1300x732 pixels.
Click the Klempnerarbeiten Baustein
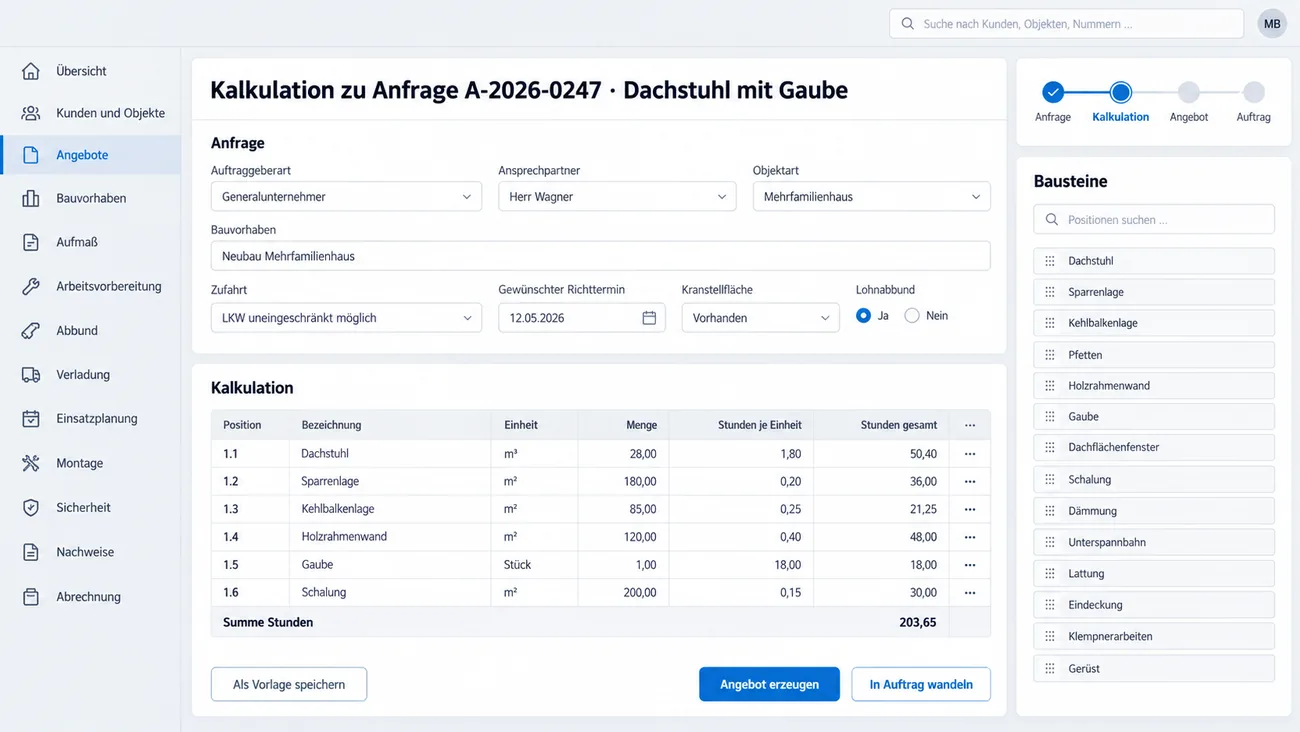coord(1154,637)
